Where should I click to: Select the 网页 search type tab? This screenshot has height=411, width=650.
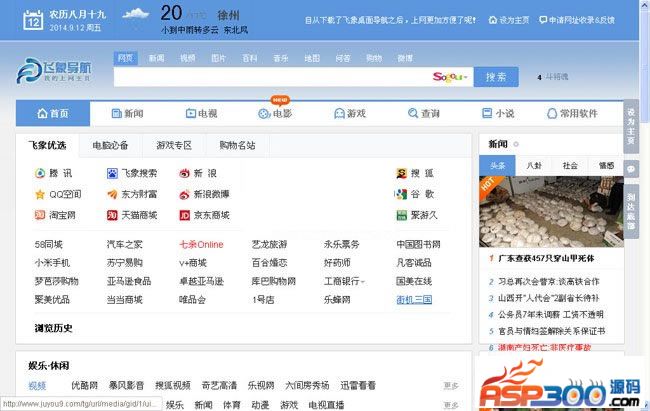[125, 58]
